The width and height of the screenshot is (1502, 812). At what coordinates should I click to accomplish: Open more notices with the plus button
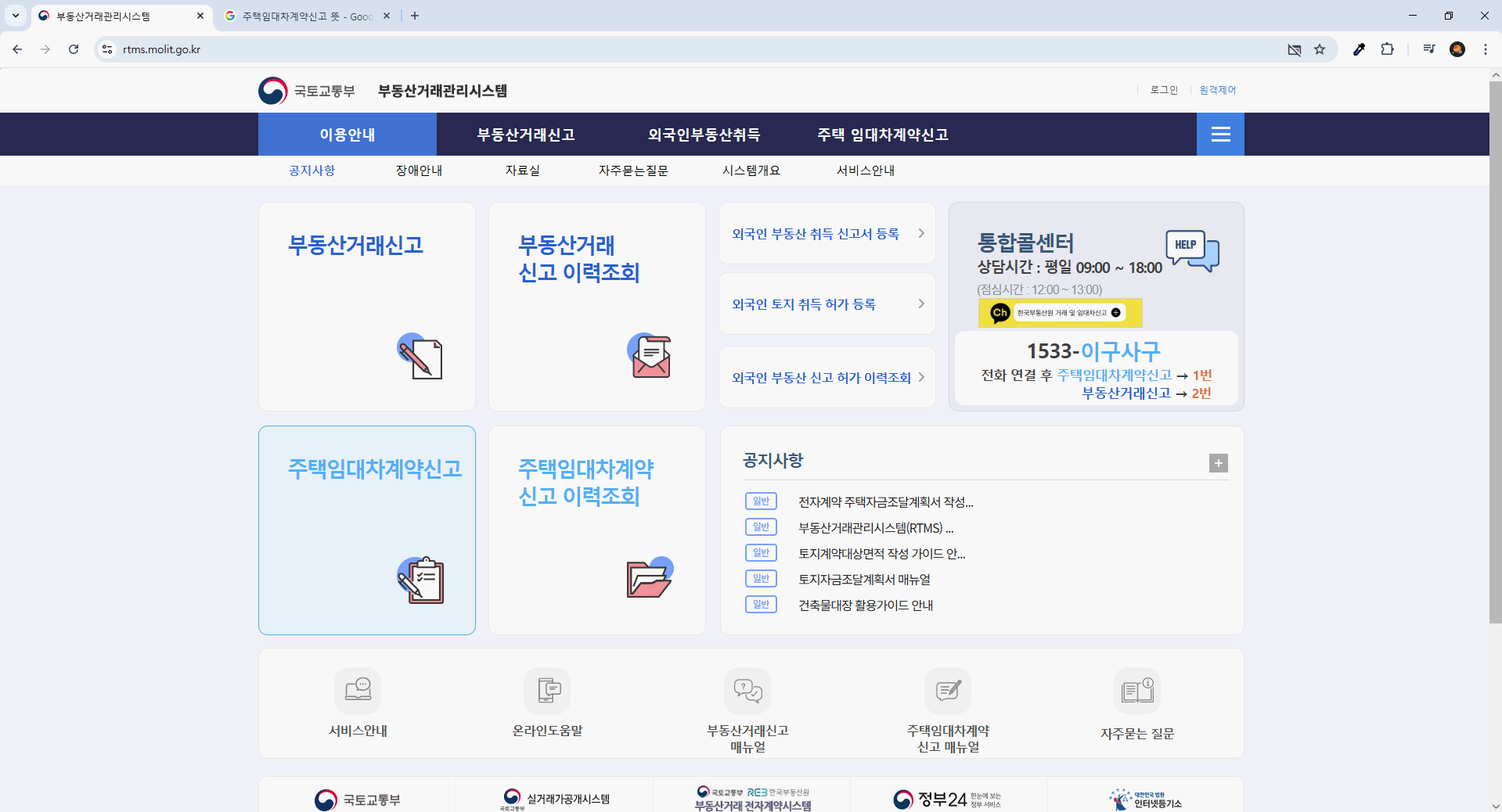[x=1217, y=463]
